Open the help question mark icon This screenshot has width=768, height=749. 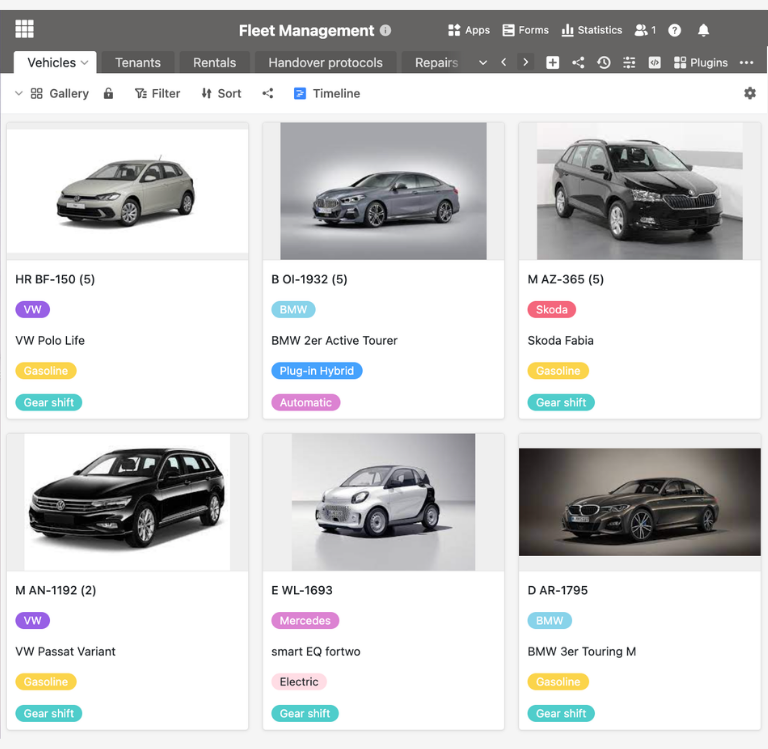click(675, 30)
